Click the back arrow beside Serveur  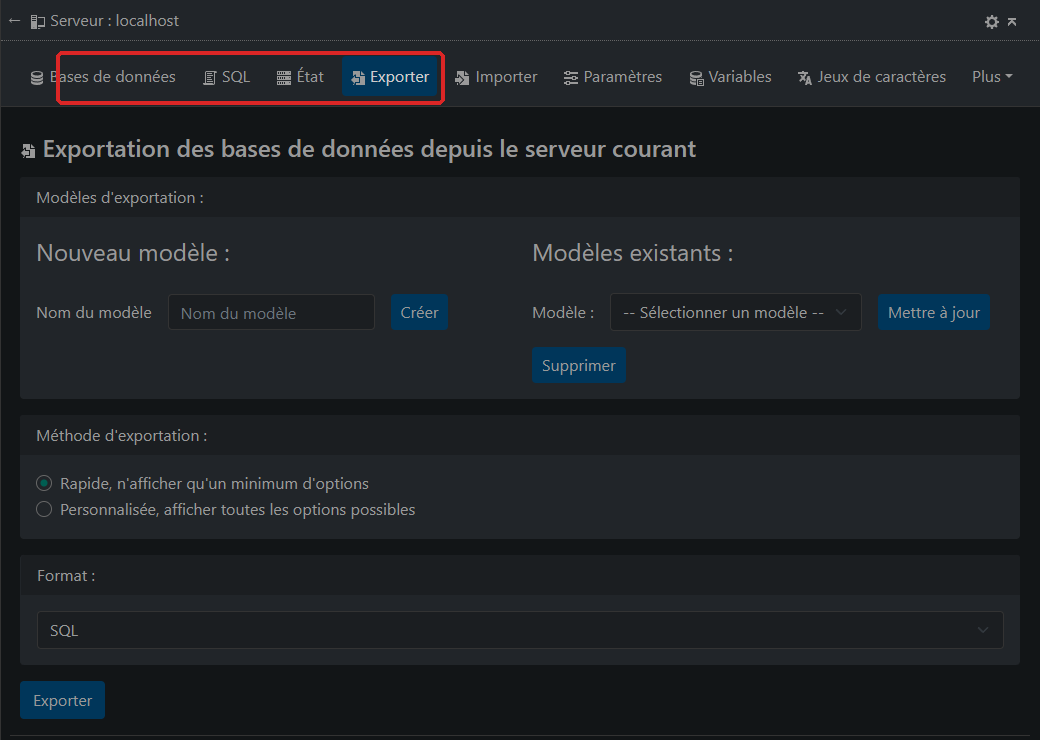14,21
